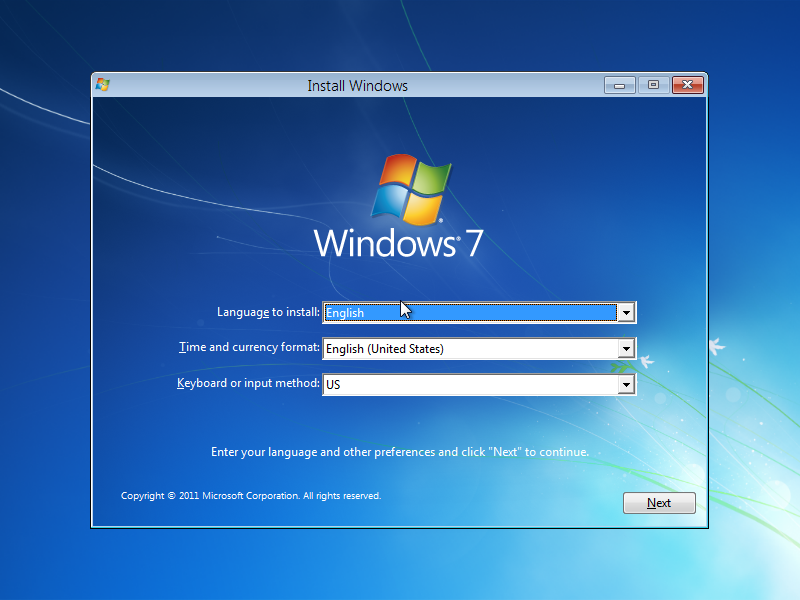Click the Next button
This screenshot has height=600, width=800.
pos(659,503)
